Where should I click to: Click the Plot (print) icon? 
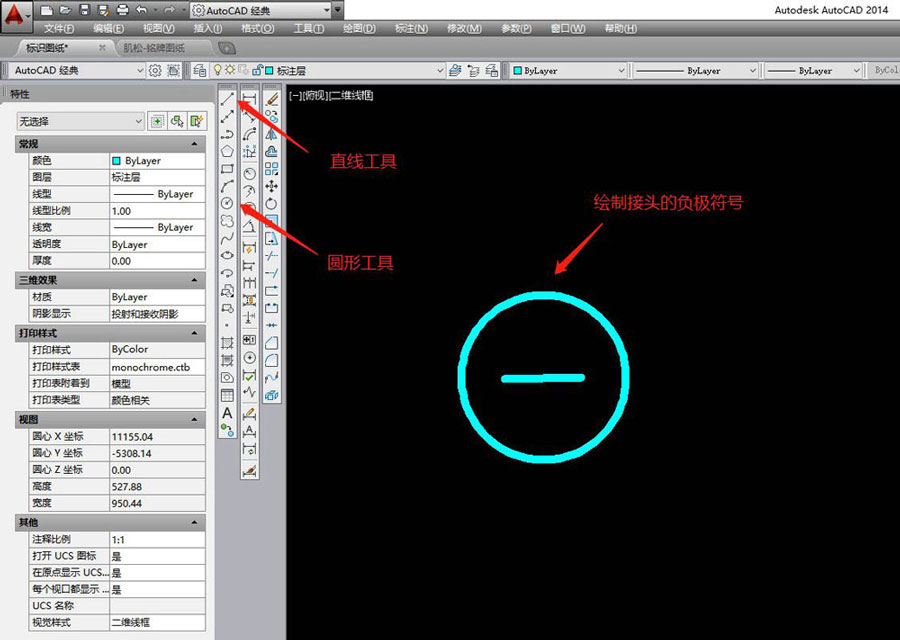pos(122,10)
